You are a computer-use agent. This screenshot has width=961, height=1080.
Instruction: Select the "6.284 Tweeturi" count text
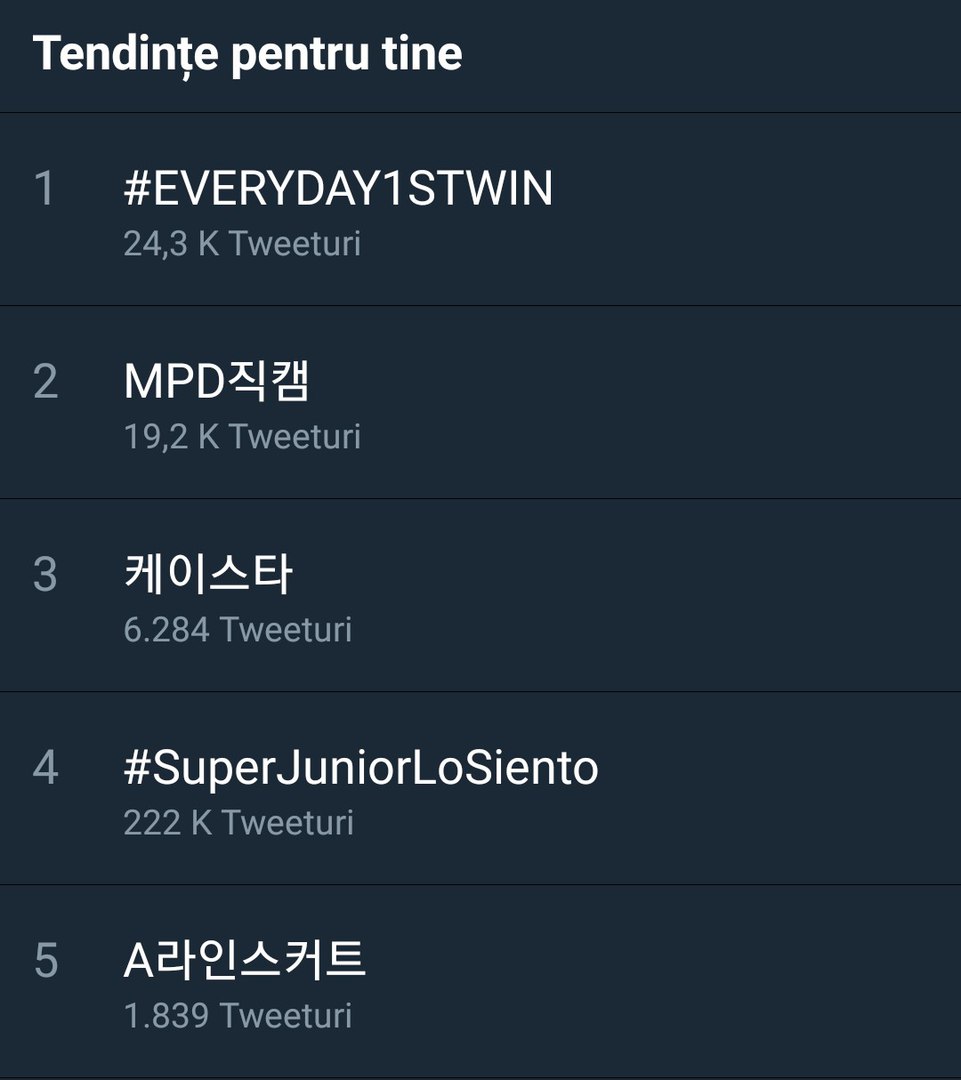238,630
